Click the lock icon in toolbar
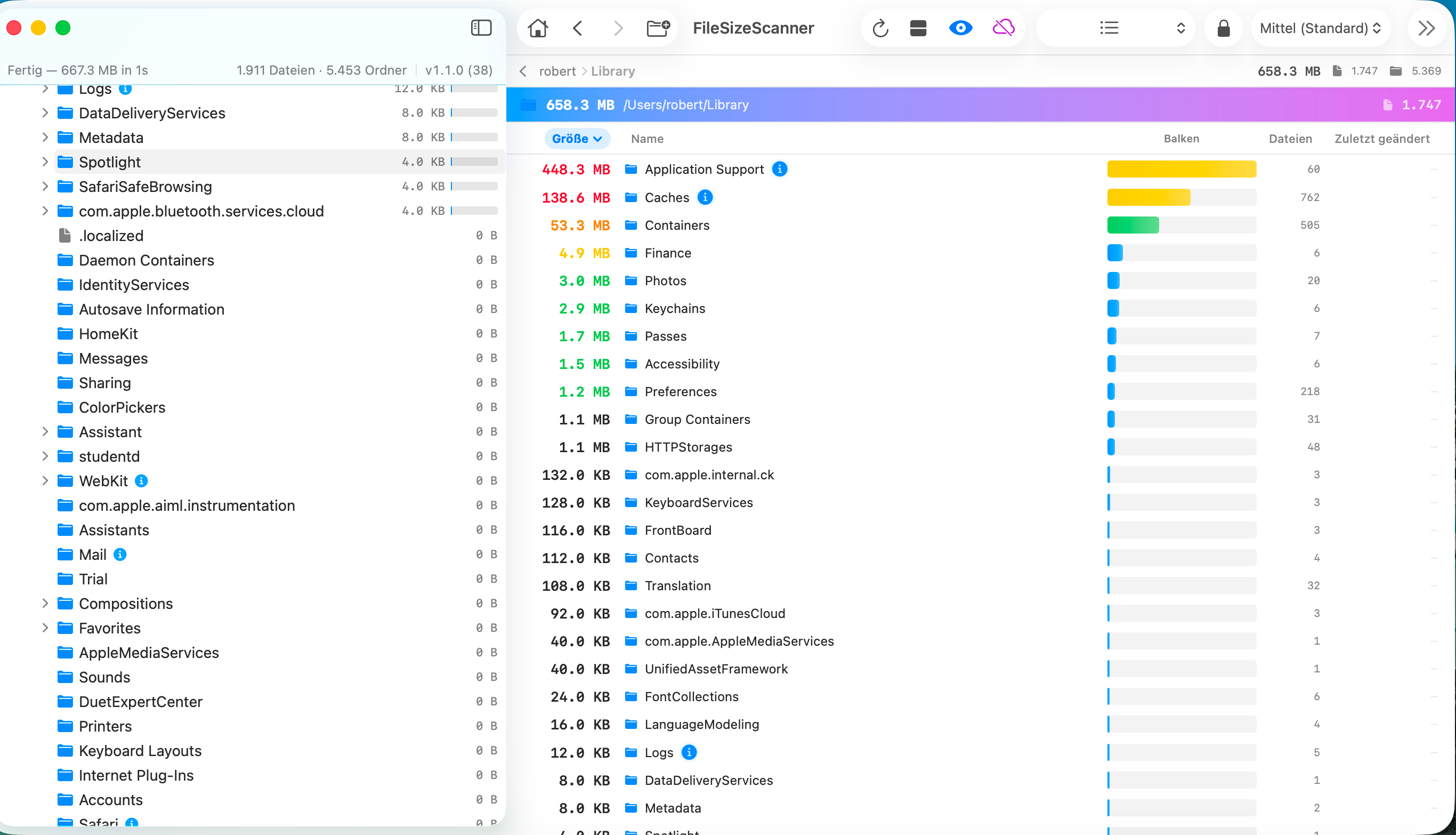The image size is (1456, 835). [1223, 28]
